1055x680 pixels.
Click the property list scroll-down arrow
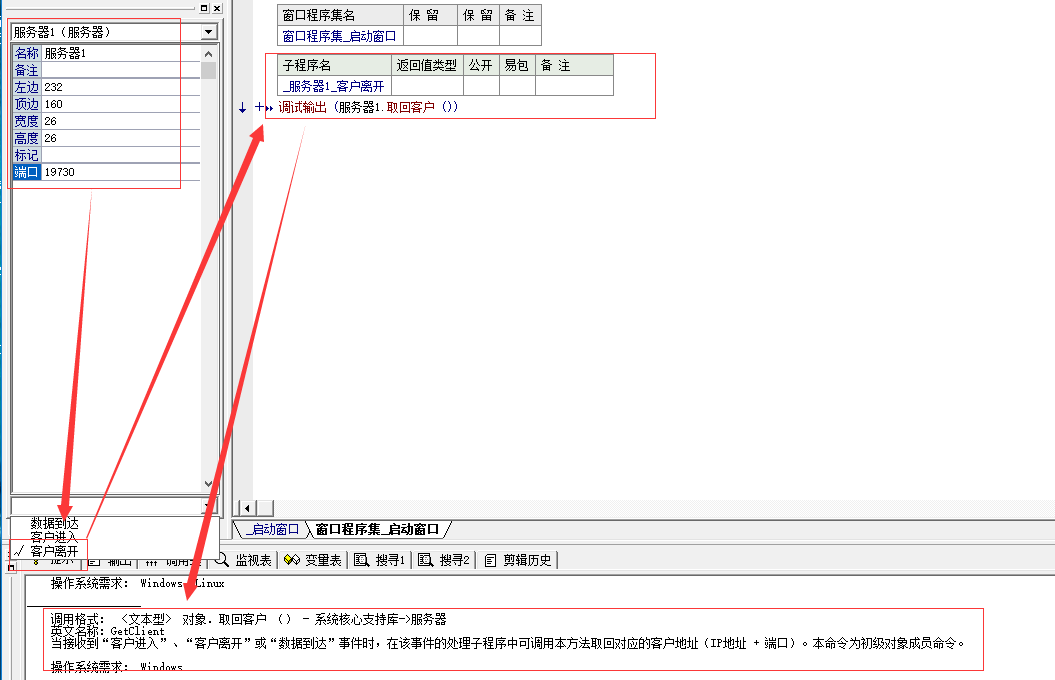[x=208, y=483]
